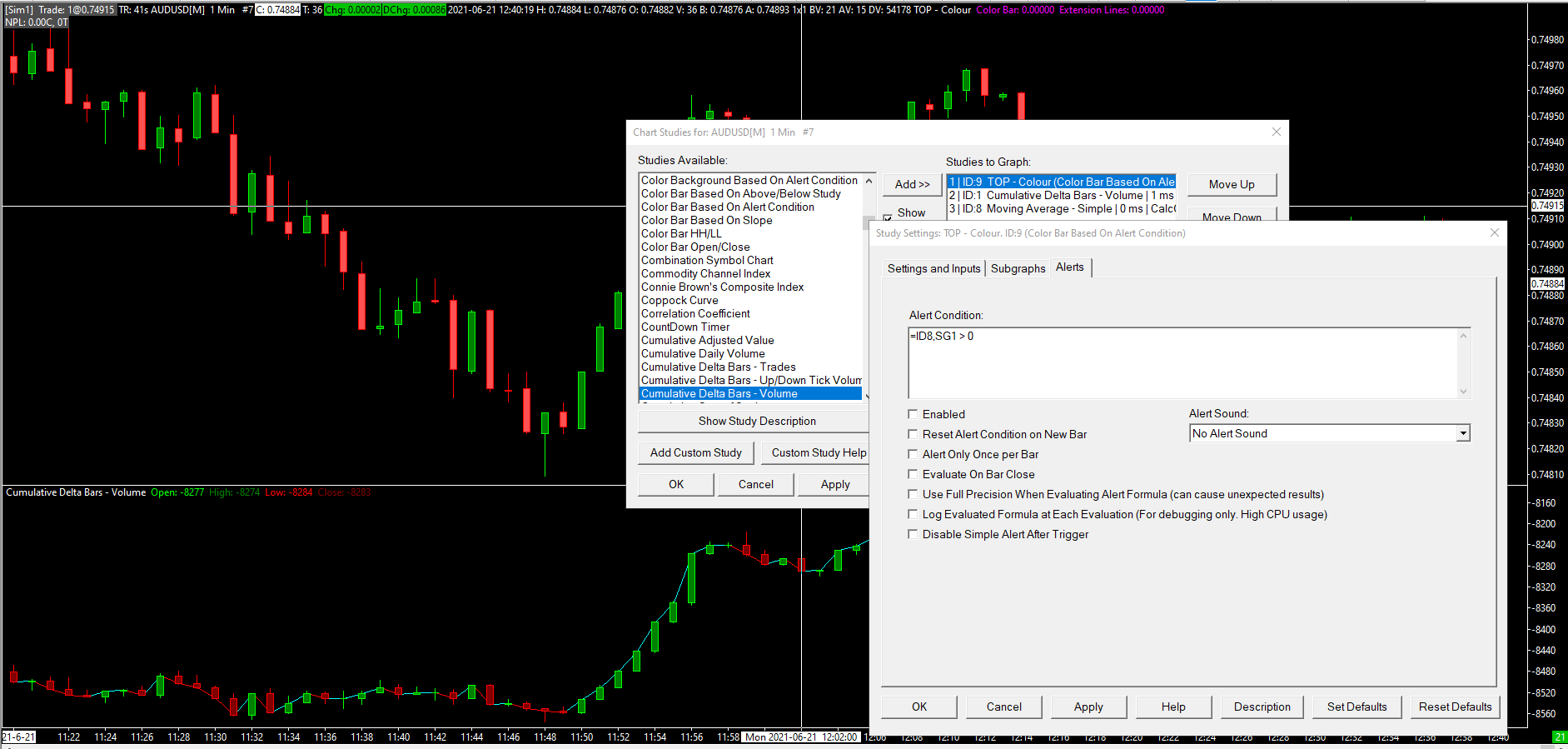
Task: Click the DChg: 0.00086 header value
Action: pyautogui.click(x=414, y=10)
